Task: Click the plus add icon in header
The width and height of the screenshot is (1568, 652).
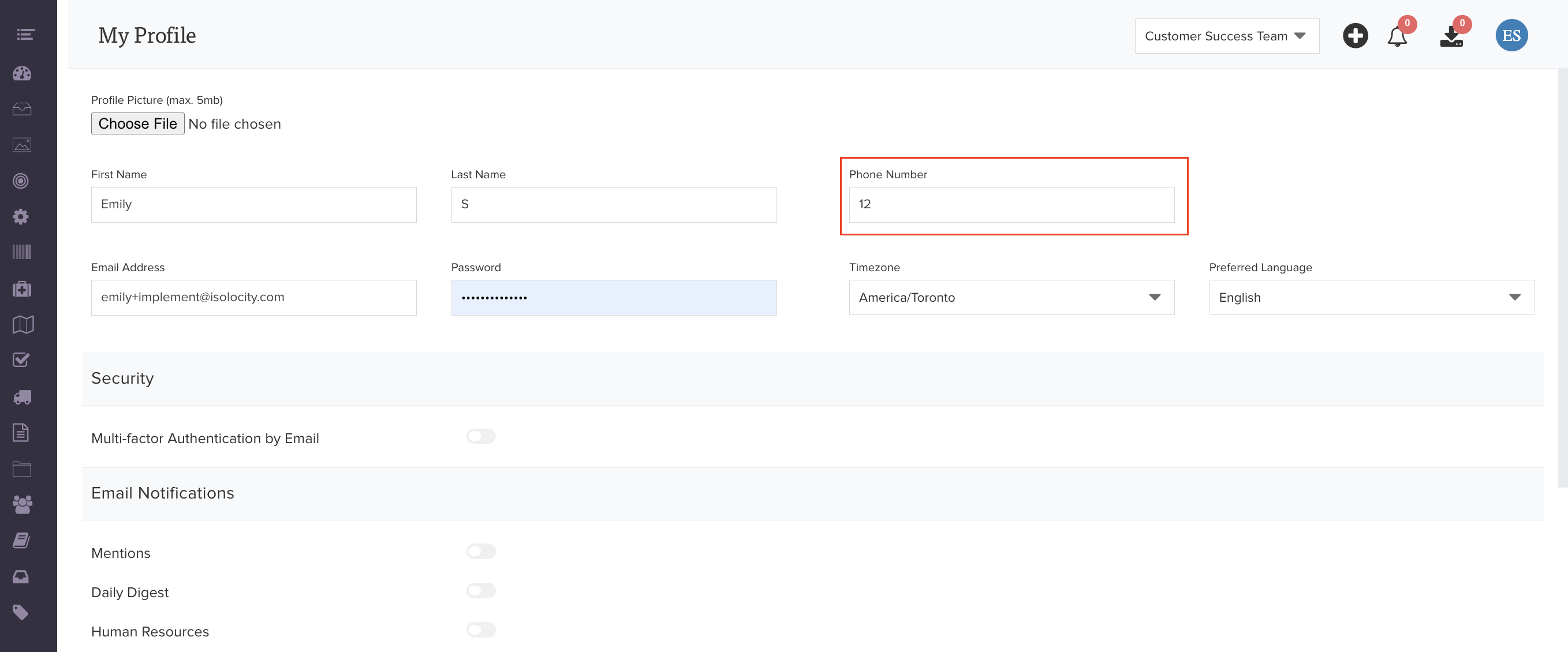Action: pos(1355,36)
